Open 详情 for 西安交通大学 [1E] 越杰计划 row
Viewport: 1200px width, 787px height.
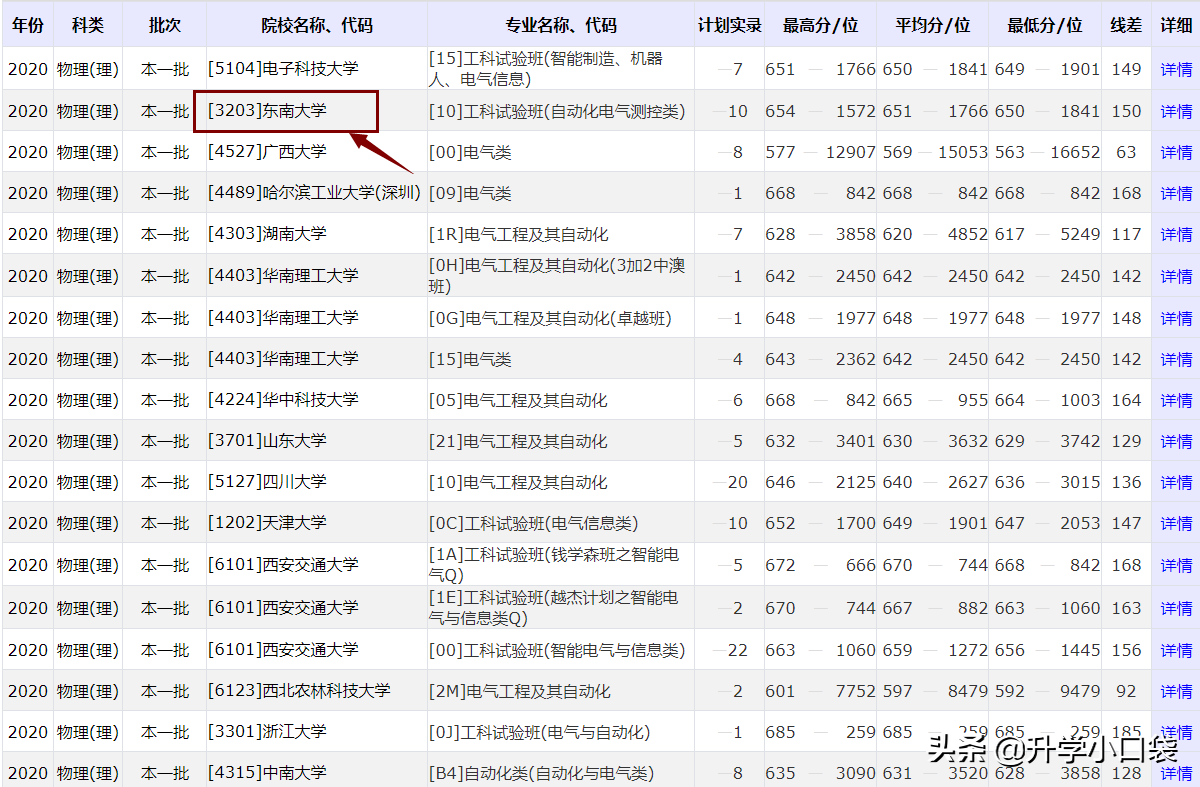point(1176,608)
